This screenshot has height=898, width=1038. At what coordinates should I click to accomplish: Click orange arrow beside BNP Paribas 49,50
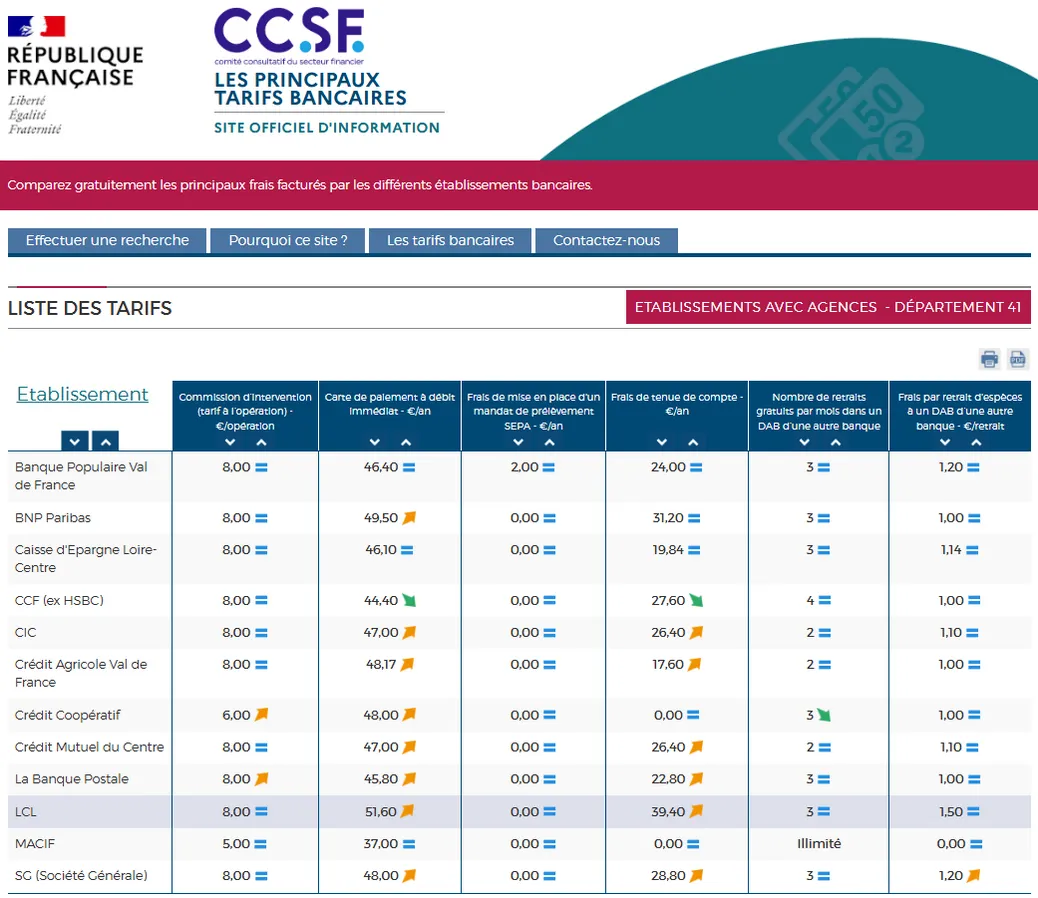(x=409, y=517)
